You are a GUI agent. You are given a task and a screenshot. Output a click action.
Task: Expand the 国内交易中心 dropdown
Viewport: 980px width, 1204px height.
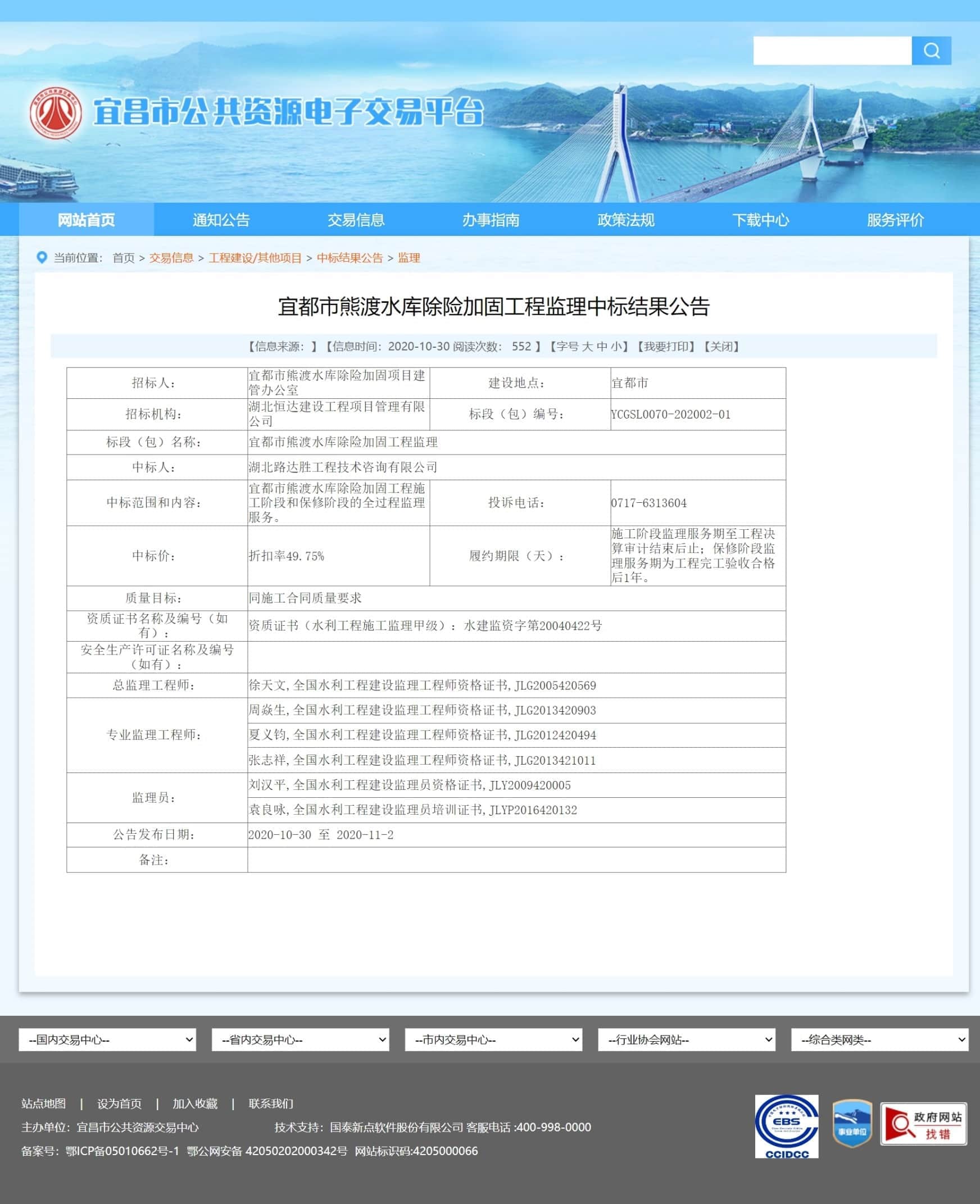pos(107,1040)
